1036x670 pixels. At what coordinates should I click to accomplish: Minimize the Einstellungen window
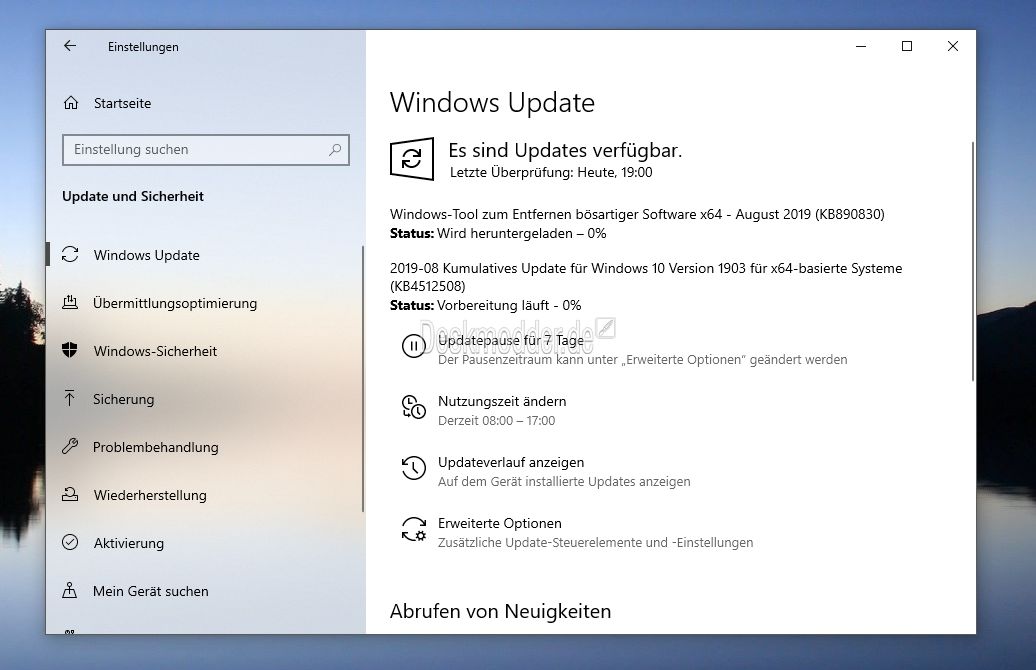click(x=861, y=46)
